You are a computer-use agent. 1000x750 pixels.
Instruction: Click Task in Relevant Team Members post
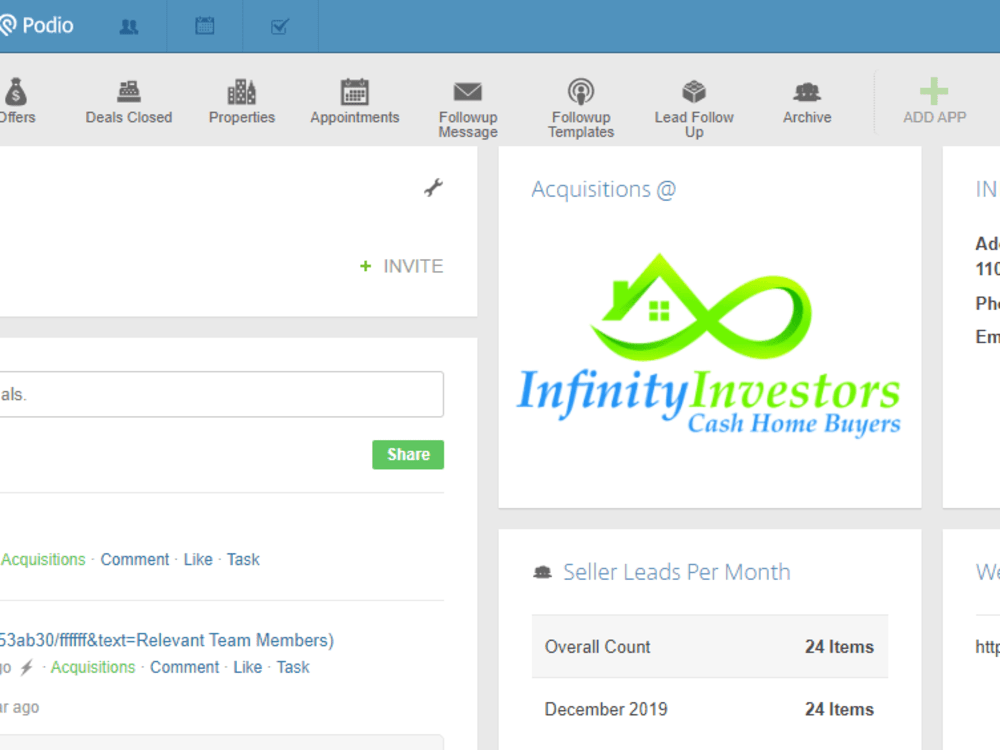(x=293, y=667)
